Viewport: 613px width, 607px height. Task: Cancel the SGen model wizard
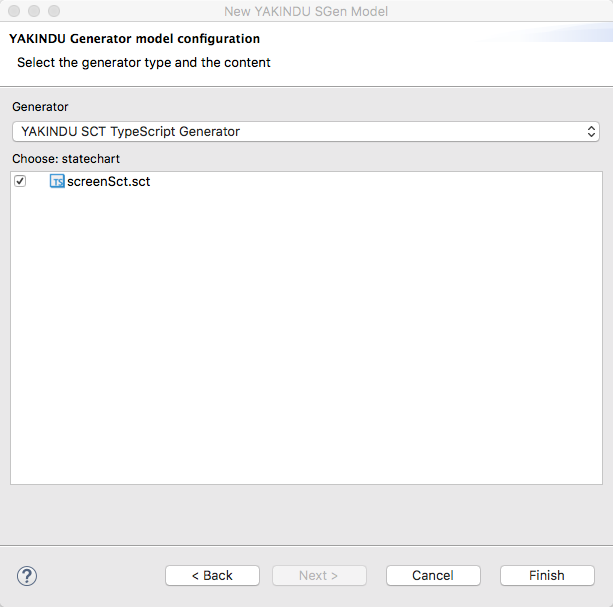point(433,575)
